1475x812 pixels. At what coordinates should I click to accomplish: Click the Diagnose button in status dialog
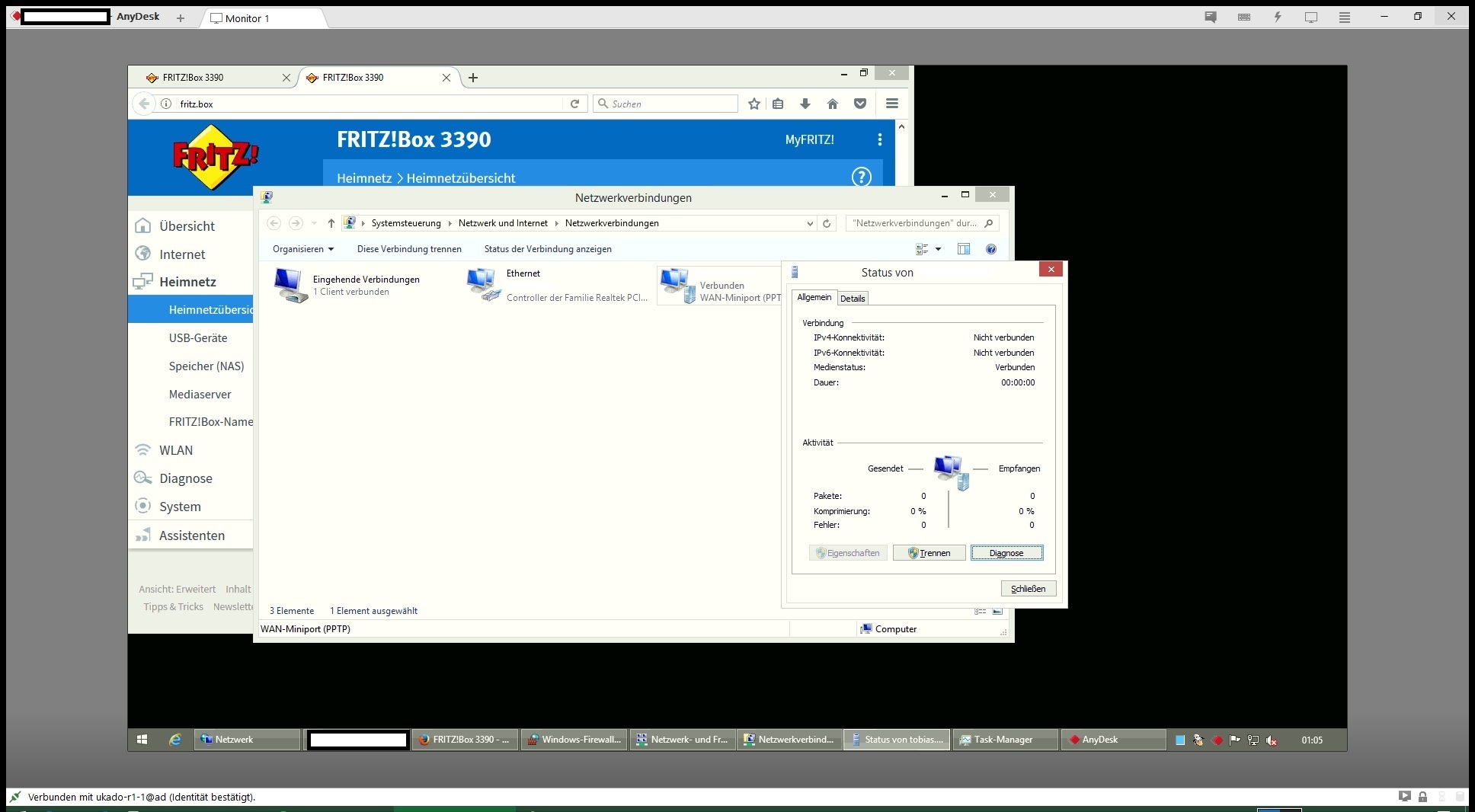coord(1007,553)
